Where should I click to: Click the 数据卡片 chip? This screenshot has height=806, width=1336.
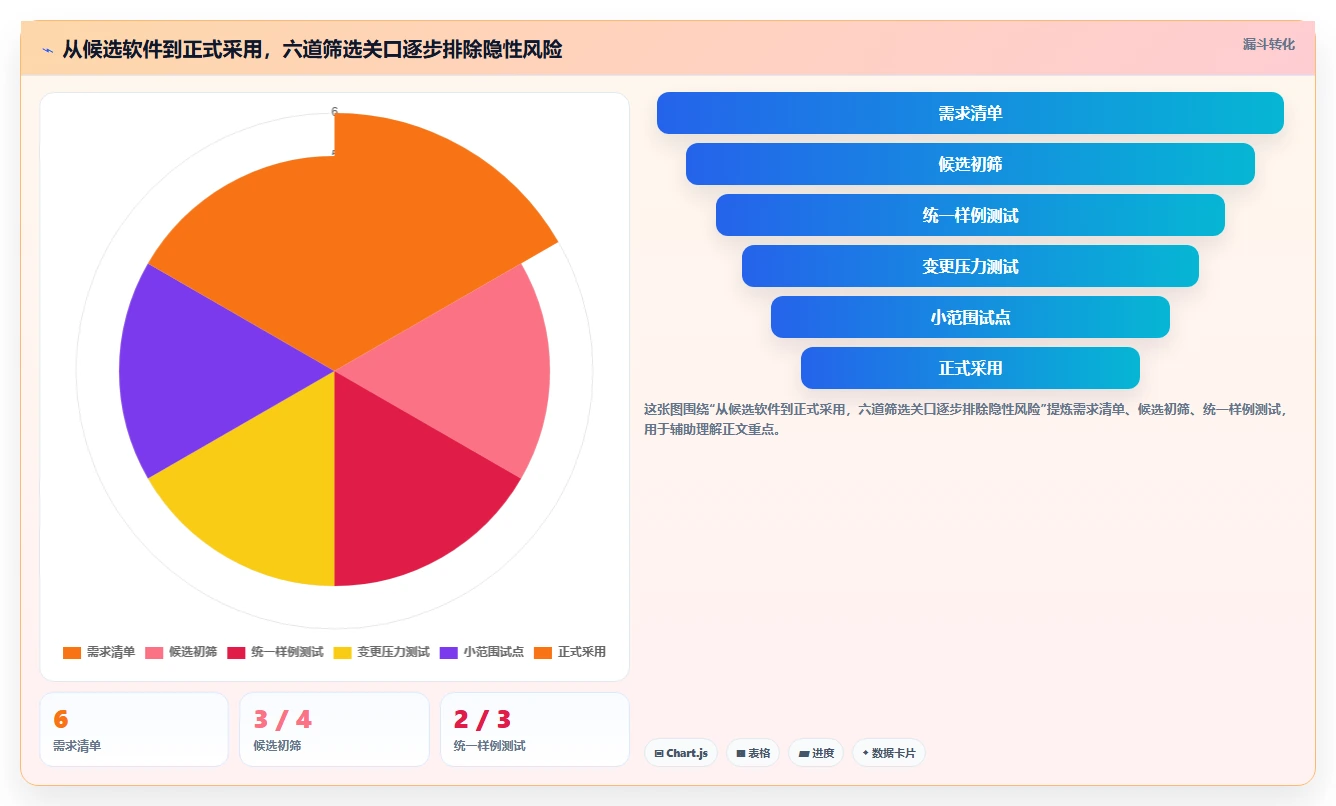[889, 753]
